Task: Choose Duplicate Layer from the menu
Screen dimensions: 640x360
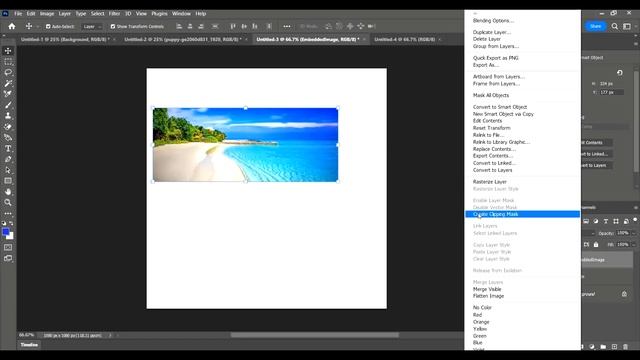Action: (492, 32)
